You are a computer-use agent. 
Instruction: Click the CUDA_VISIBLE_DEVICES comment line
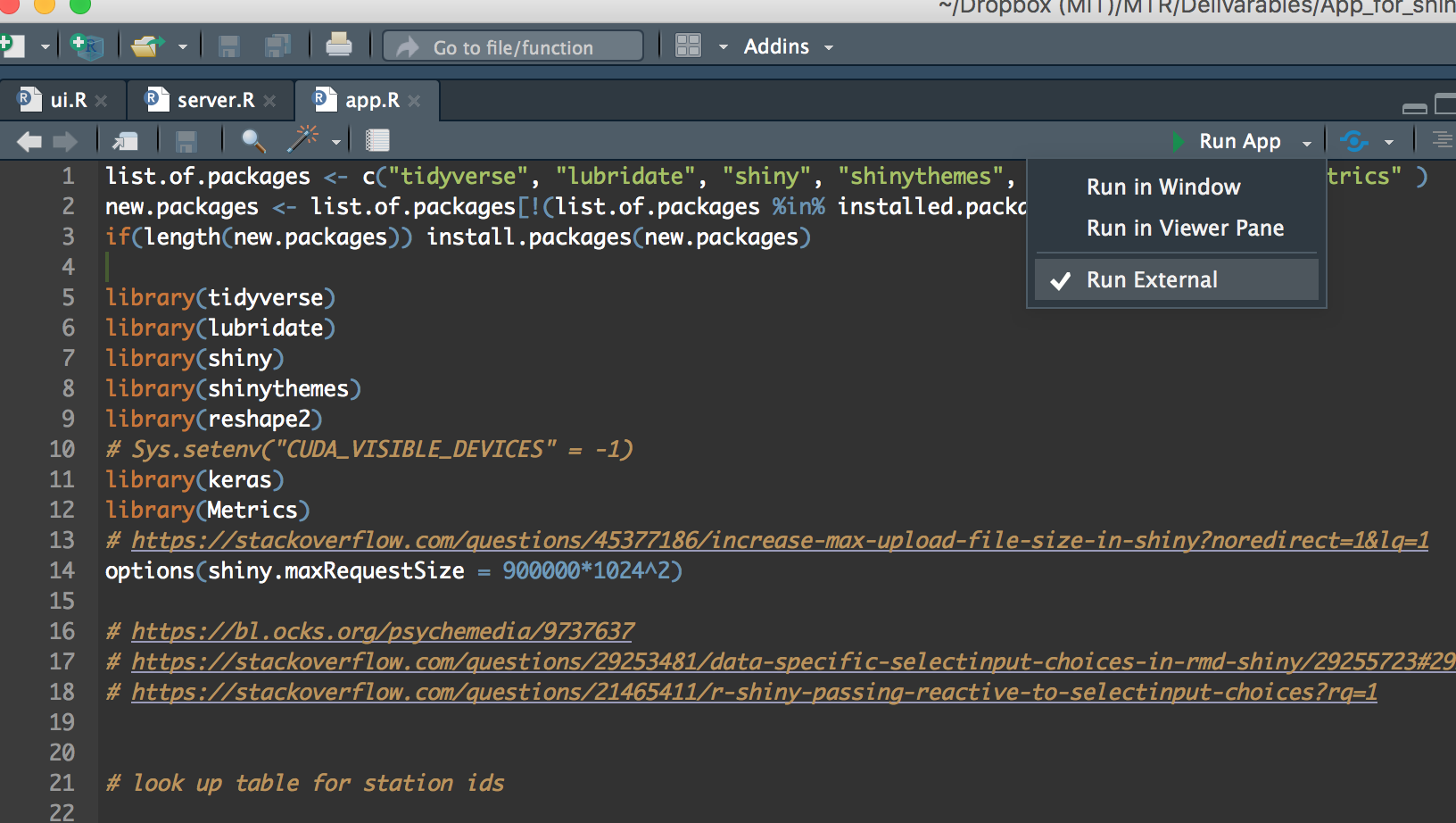[x=369, y=449]
